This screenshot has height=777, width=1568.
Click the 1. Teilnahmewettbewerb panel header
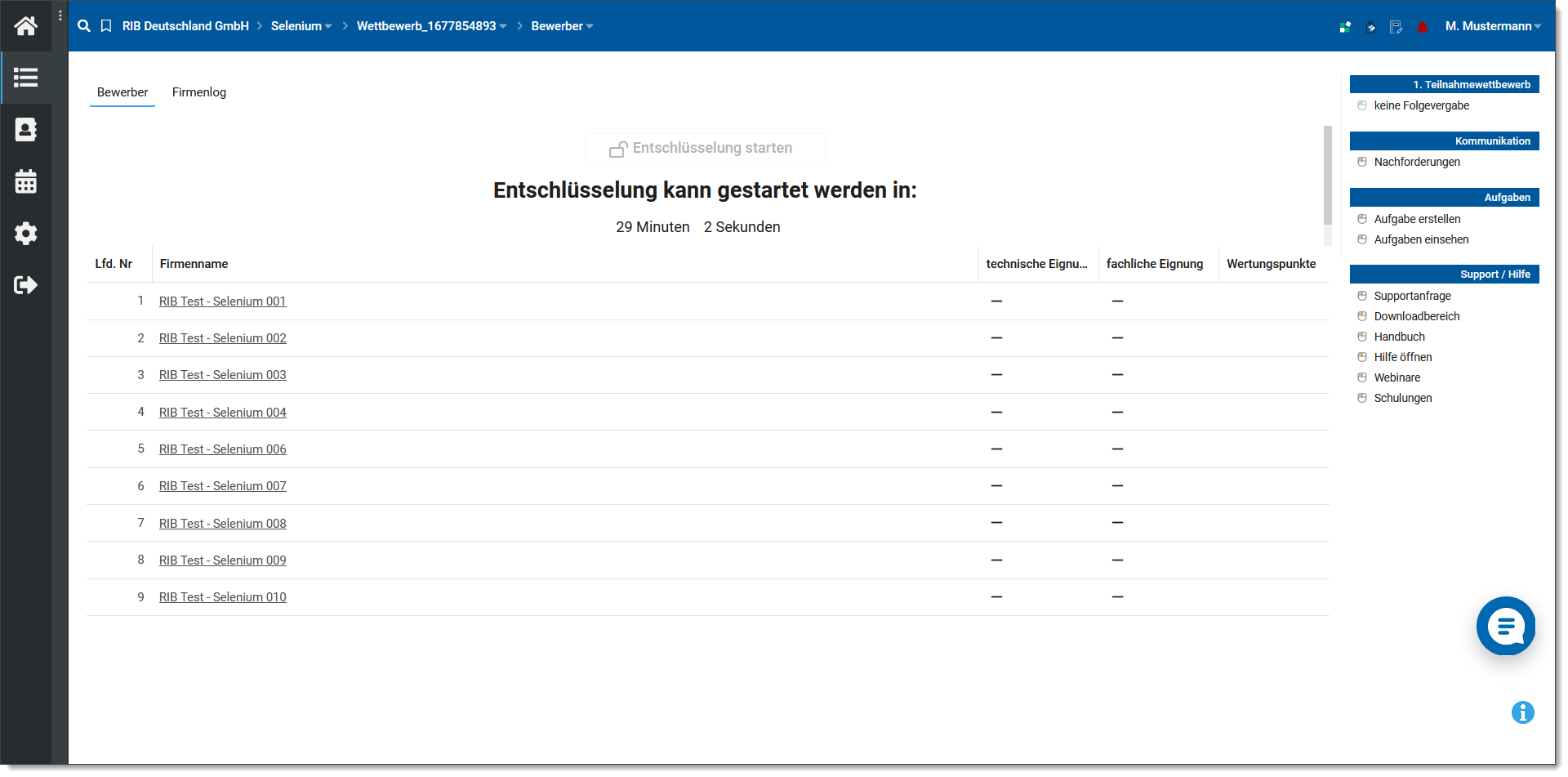click(1444, 84)
